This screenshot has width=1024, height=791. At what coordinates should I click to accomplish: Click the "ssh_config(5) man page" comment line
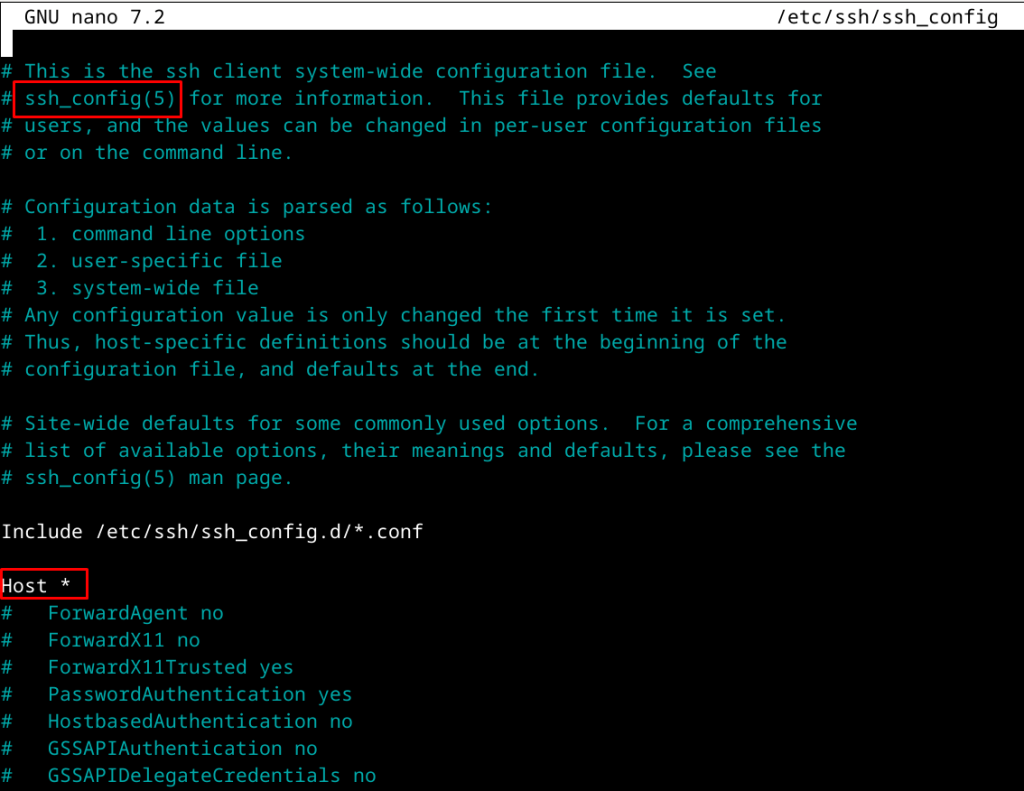[158, 477]
